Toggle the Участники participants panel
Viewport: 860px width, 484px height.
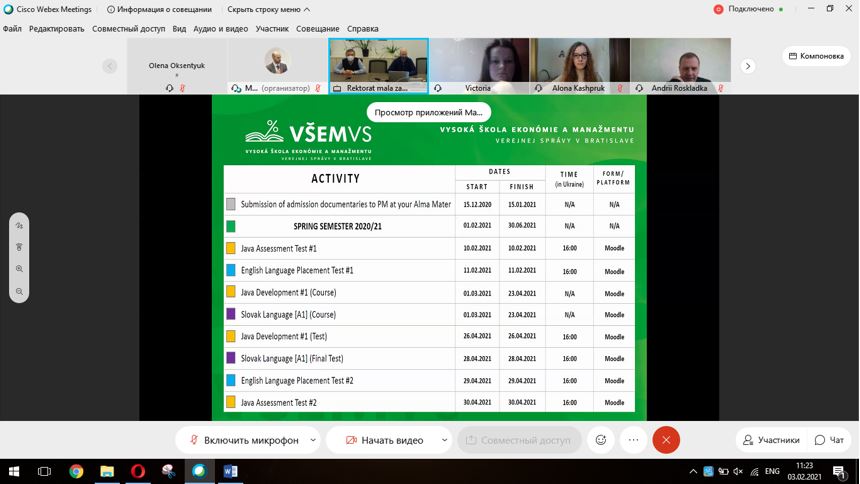(770, 440)
